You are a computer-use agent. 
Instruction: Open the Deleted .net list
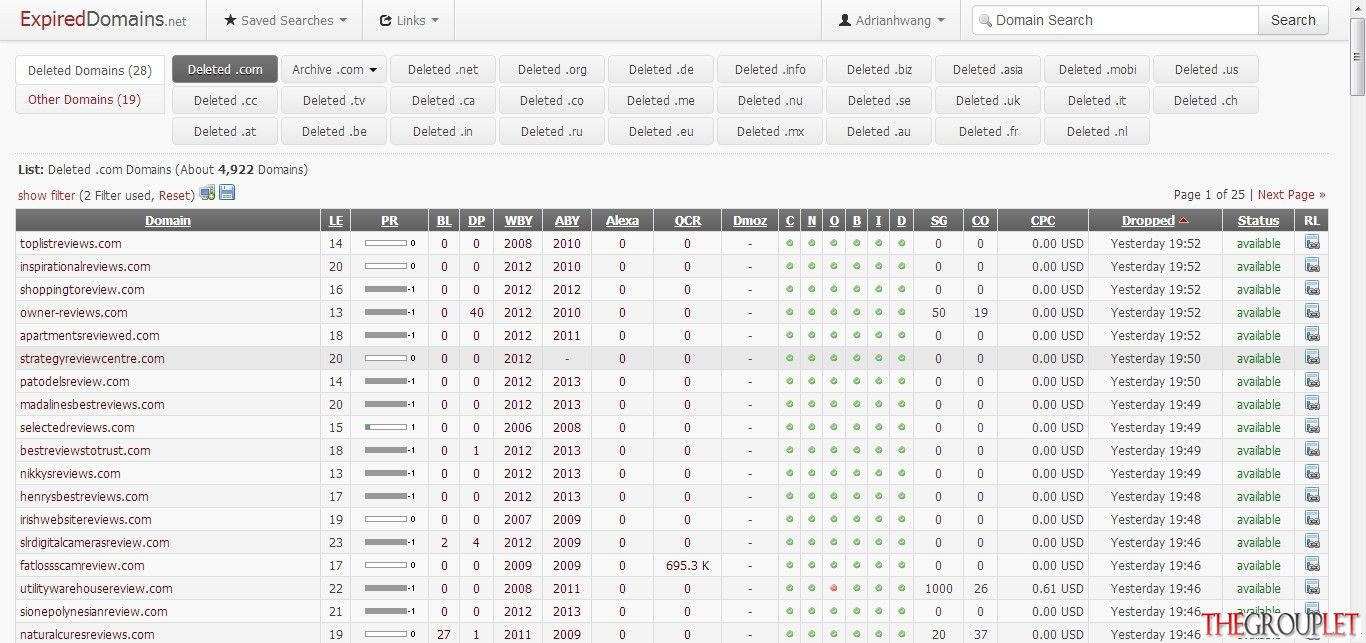click(x=443, y=70)
